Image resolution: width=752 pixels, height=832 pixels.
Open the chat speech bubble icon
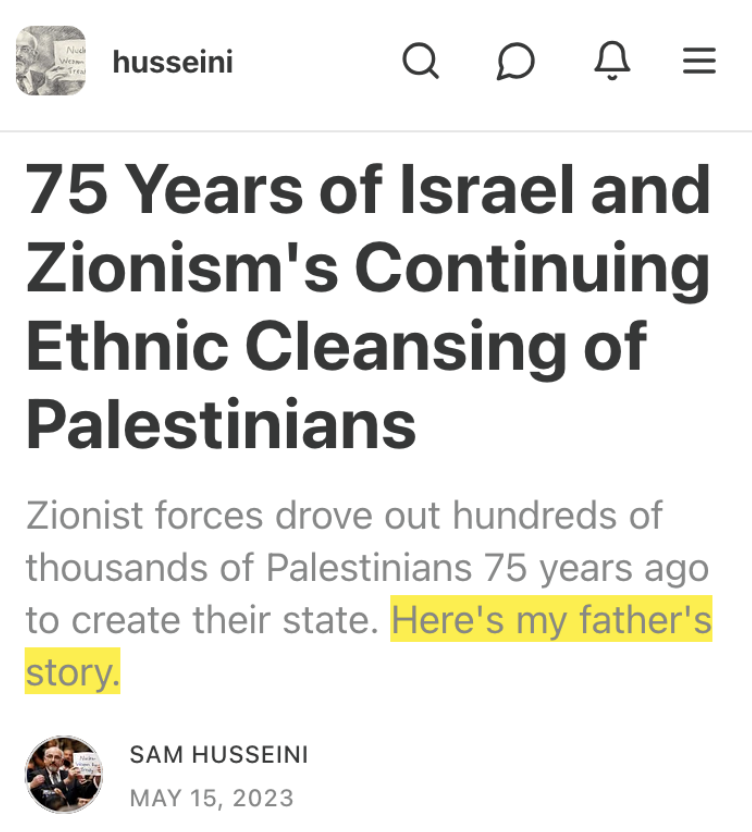pos(515,62)
